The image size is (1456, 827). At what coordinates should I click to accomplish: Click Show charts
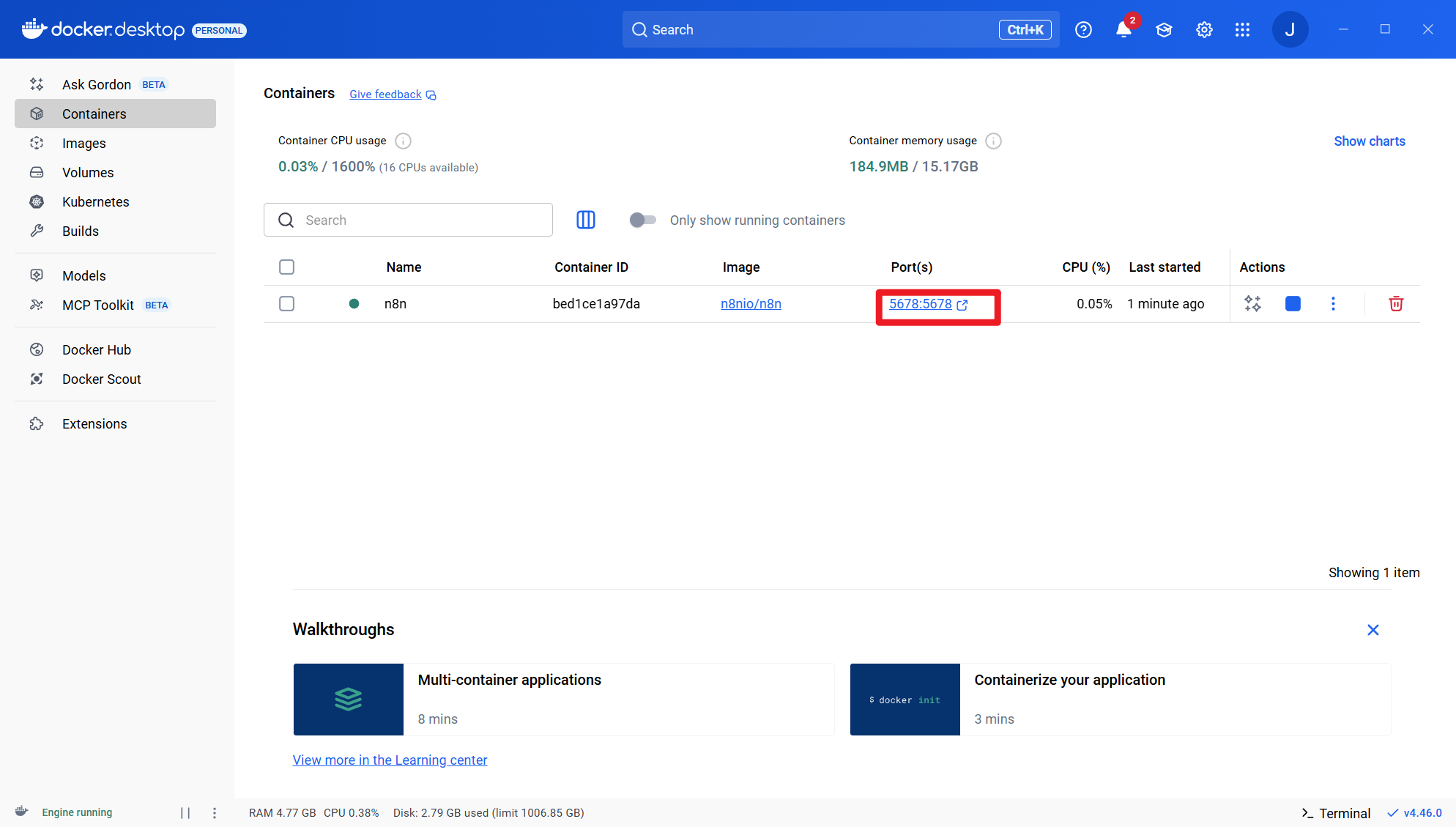point(1369,141)
